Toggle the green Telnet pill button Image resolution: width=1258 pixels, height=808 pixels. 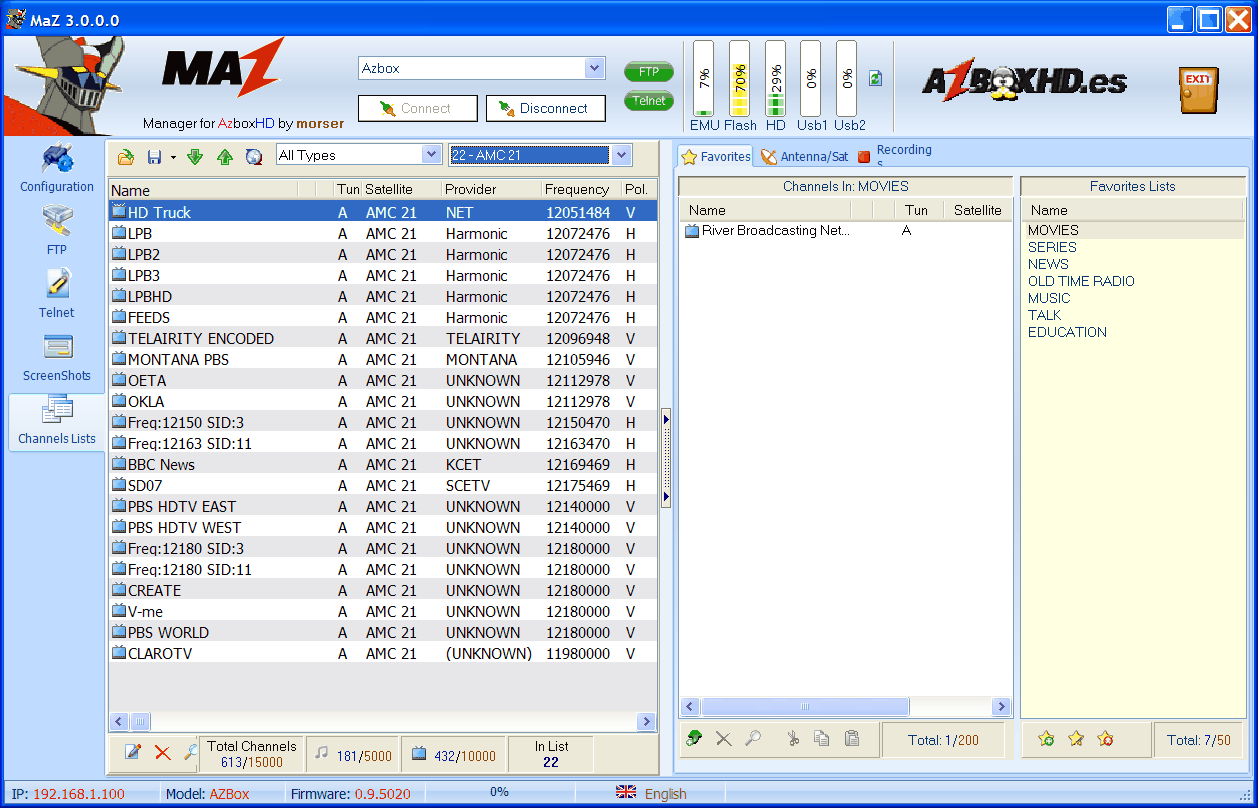coord(649,101)
